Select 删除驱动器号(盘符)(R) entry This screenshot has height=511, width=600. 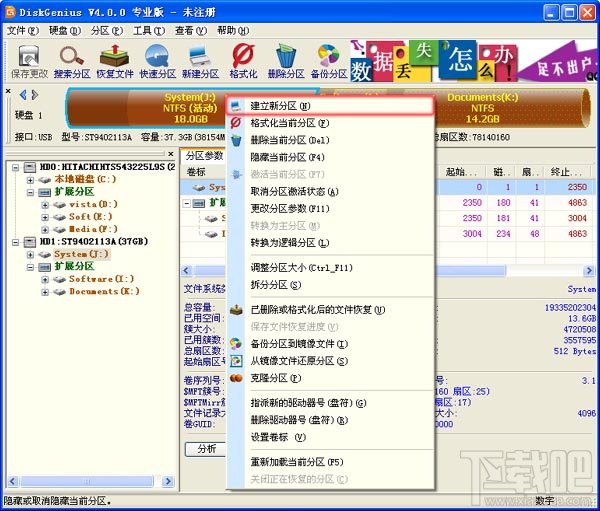(330, 420)
